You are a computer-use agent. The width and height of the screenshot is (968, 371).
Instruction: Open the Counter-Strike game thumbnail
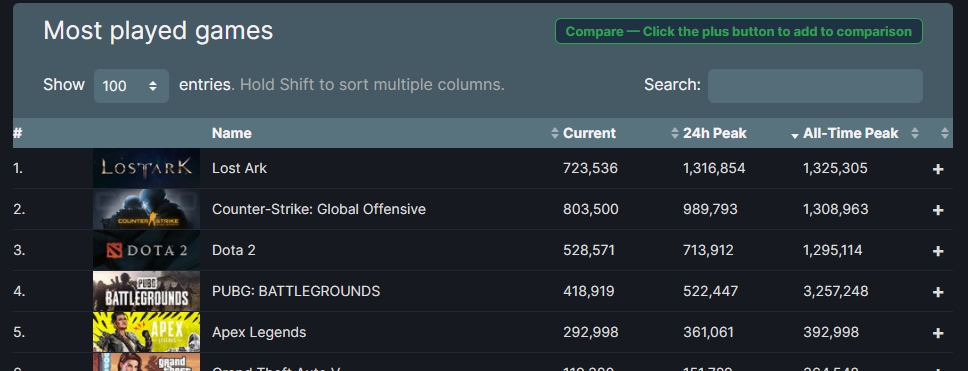146,209
